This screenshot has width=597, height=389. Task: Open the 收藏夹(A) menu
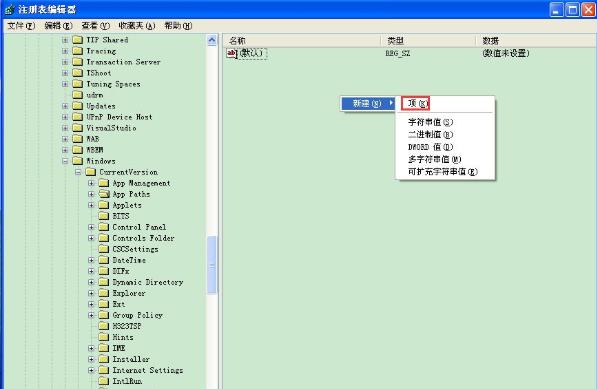(x=136, y=26)
